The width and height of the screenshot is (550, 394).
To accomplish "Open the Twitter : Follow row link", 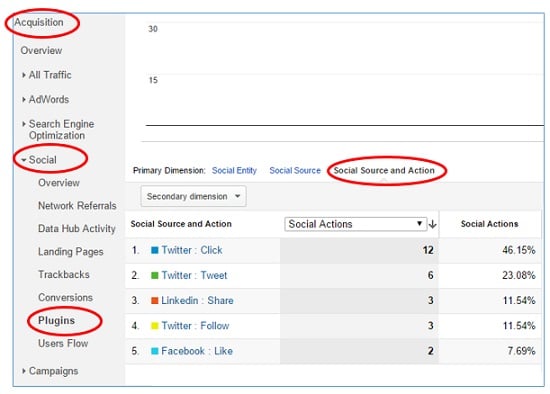I will point(195,326).
